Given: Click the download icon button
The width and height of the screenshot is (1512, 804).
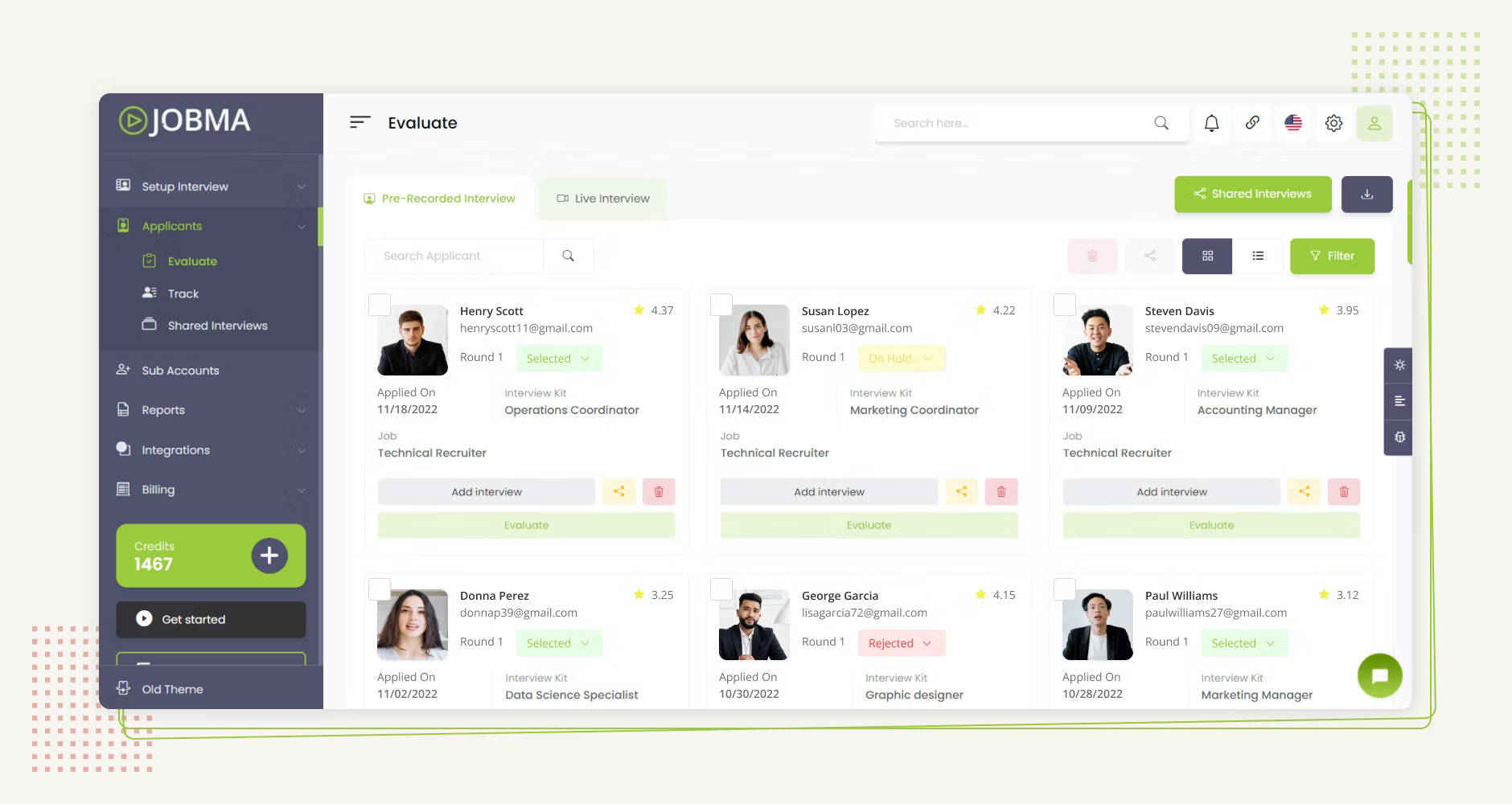Looking at the screenshot, I should pyautogui.click(x=1366, y=195).
